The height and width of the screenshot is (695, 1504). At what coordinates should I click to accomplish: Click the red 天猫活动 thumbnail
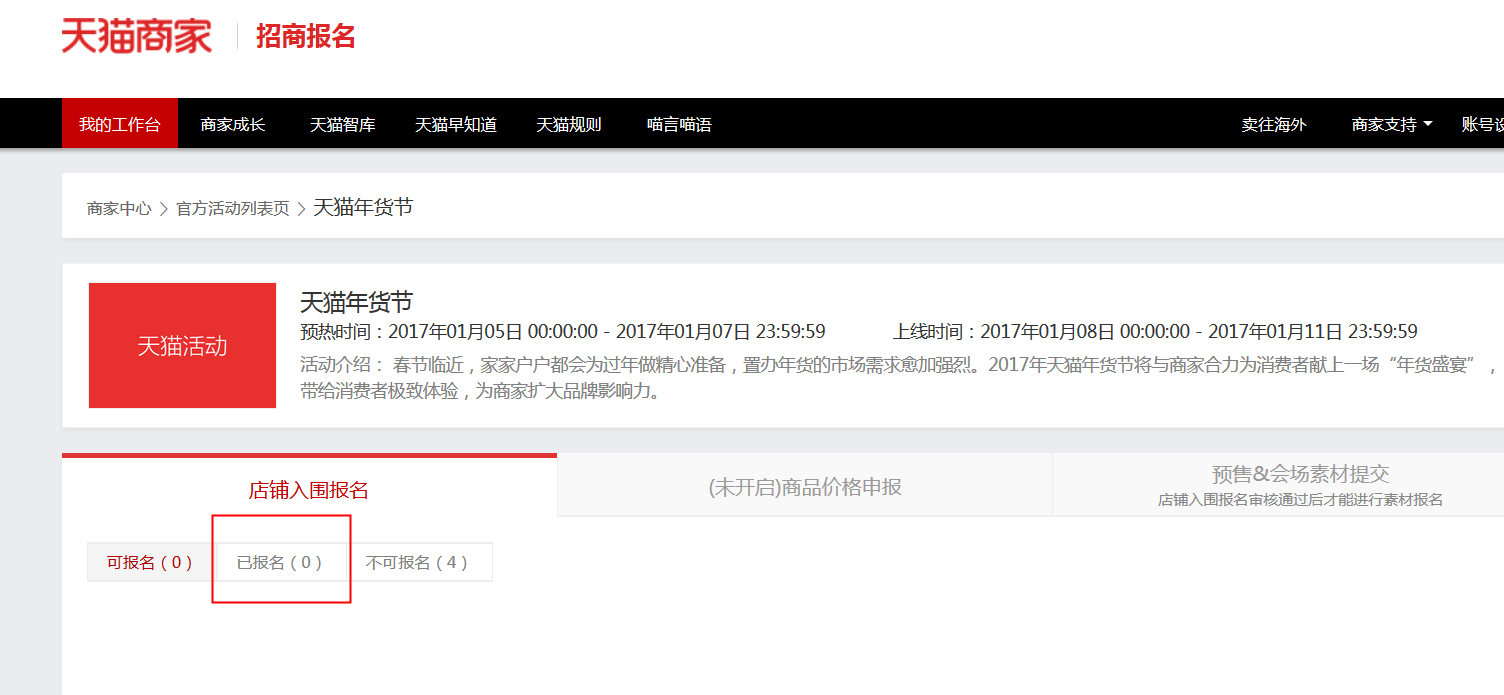pos(182,345)
